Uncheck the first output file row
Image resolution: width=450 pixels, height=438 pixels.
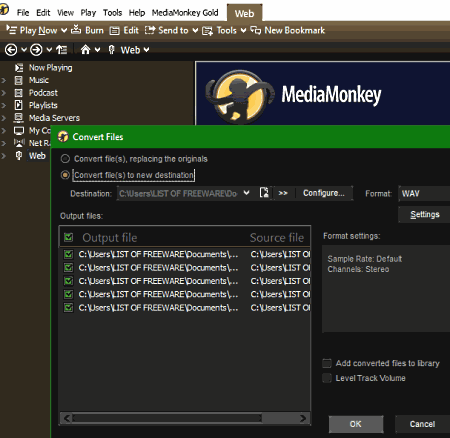coord(69,255)
